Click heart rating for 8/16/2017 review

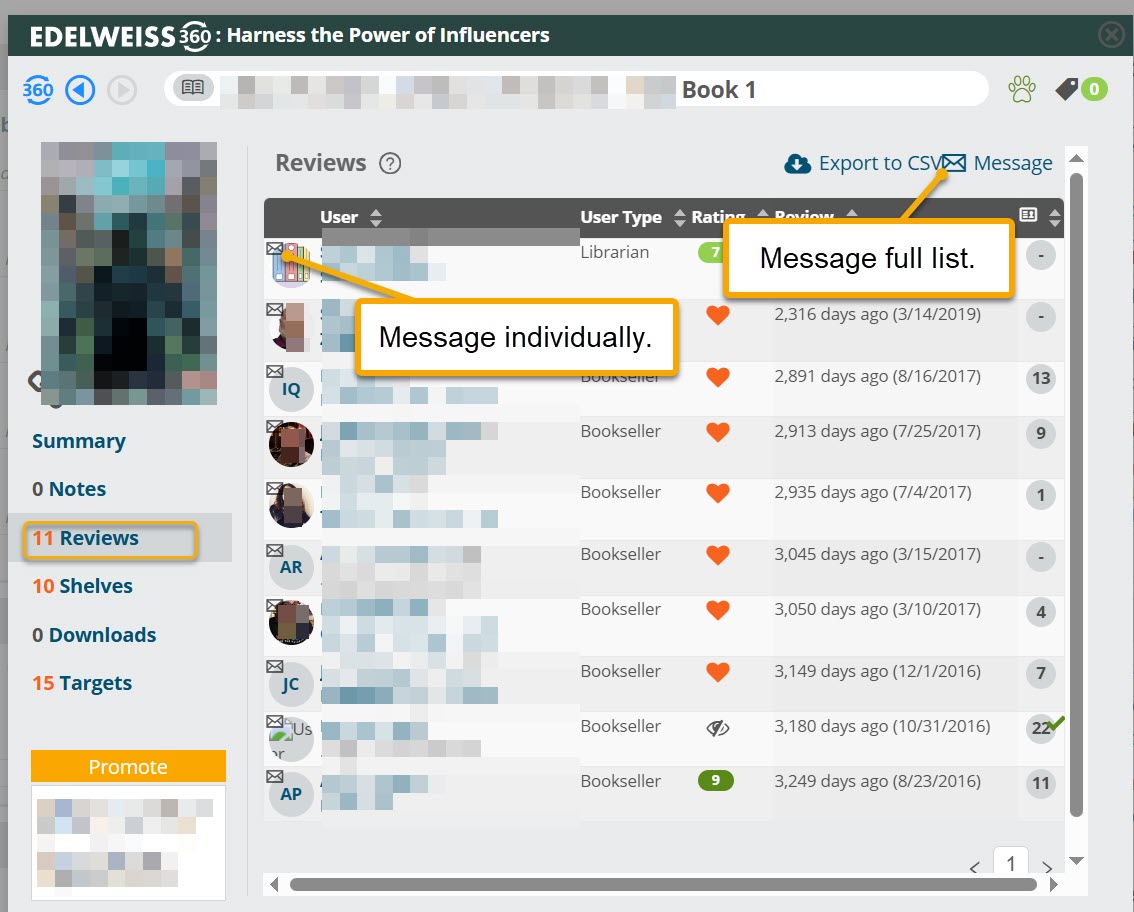coord(717,378)
